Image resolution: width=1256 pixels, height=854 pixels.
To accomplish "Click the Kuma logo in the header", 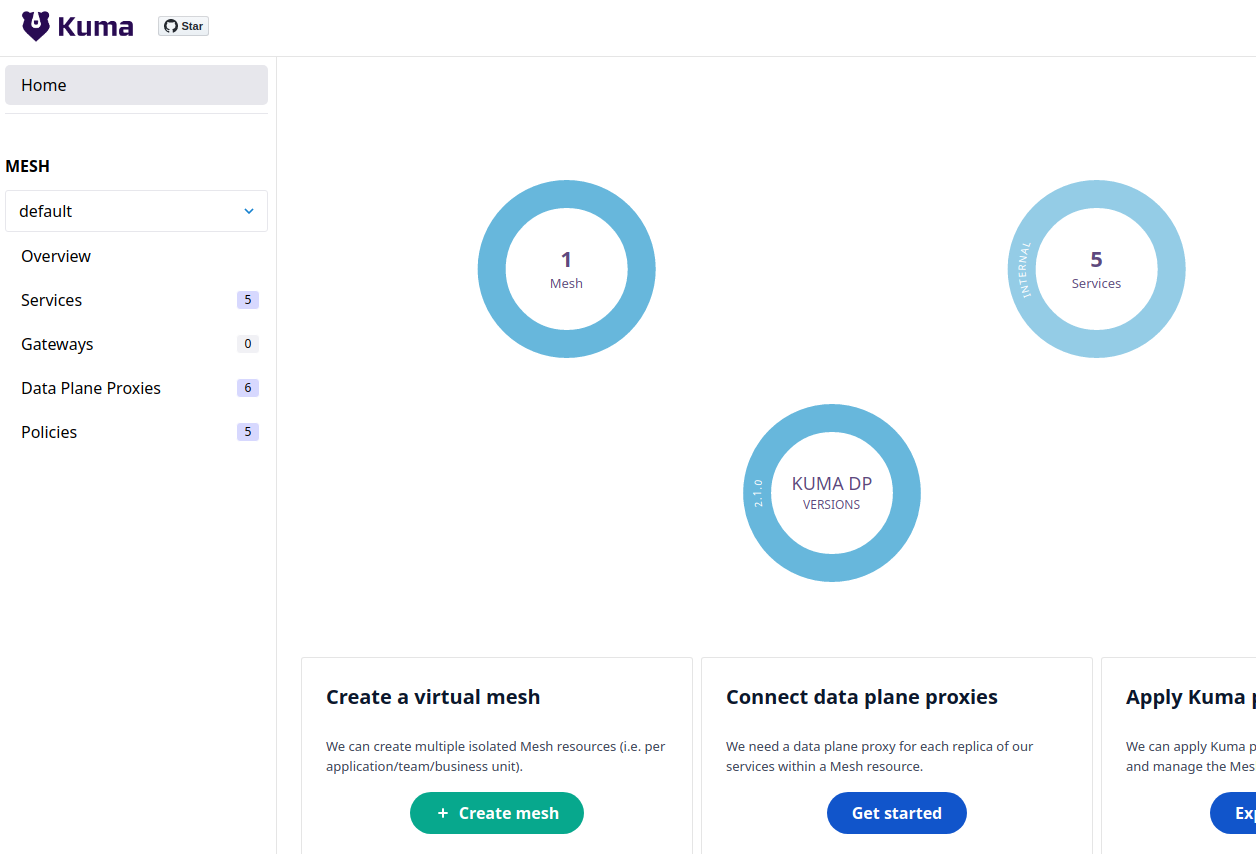I will (x=77, y=26).
